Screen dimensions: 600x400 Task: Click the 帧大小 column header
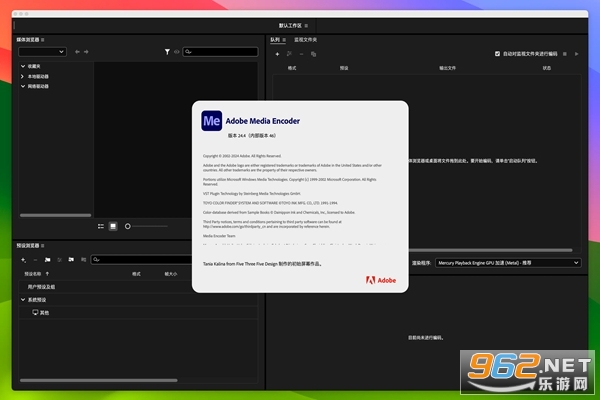coord(171,274)
